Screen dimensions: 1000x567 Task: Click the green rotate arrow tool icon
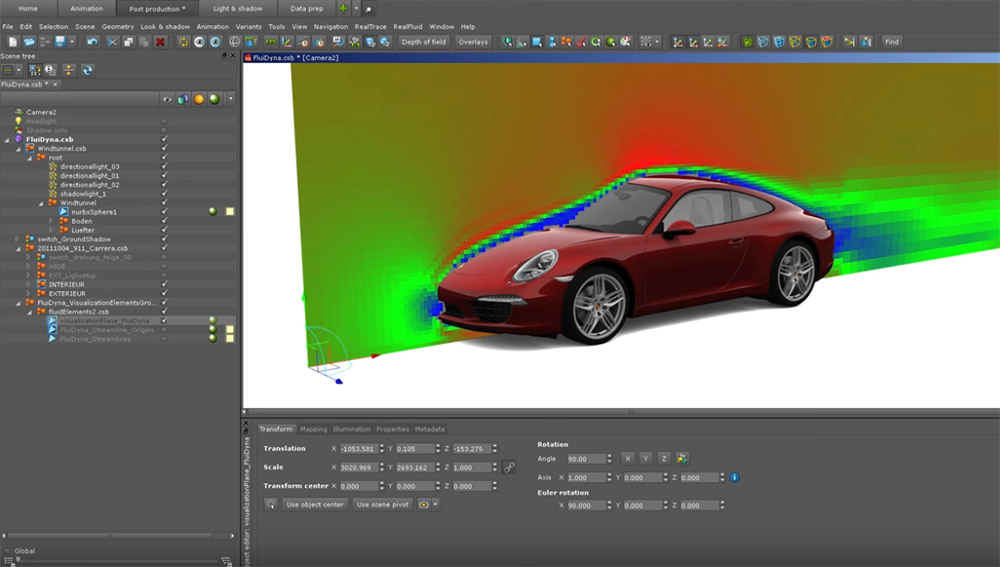pyautogui.click(x=596, y=42)
